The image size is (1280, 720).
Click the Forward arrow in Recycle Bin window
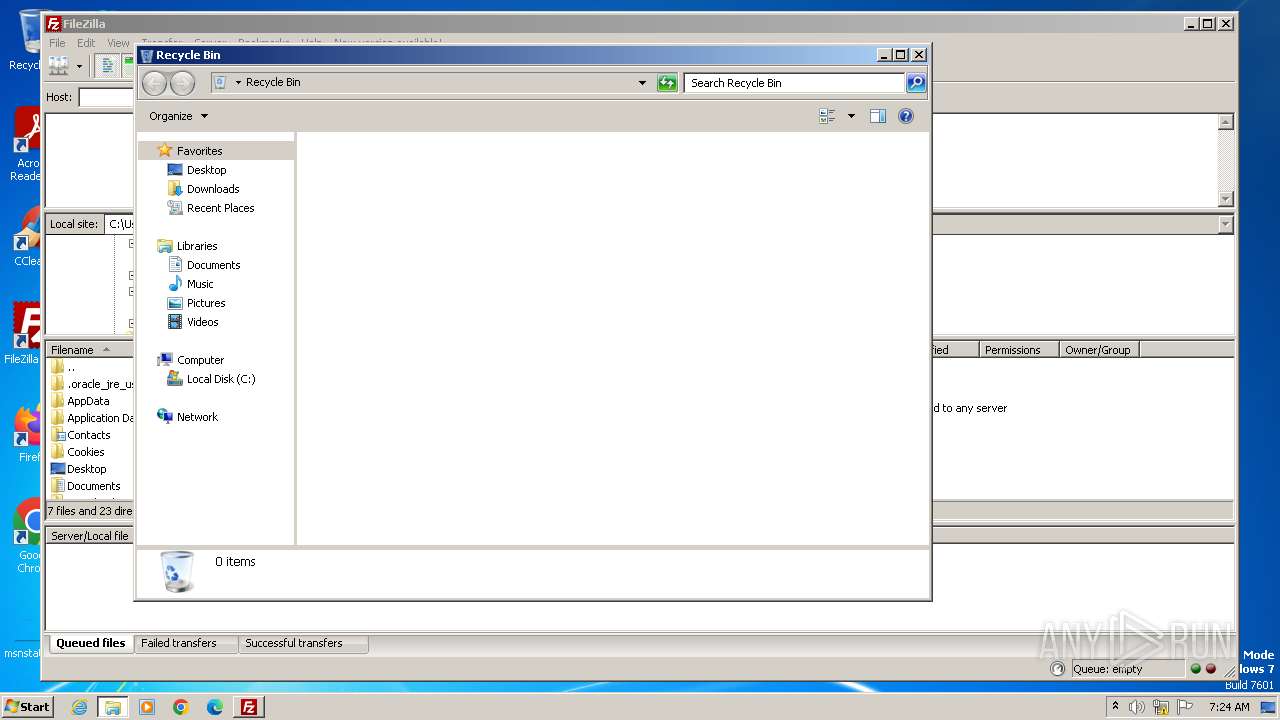click(x=182, y=83)
